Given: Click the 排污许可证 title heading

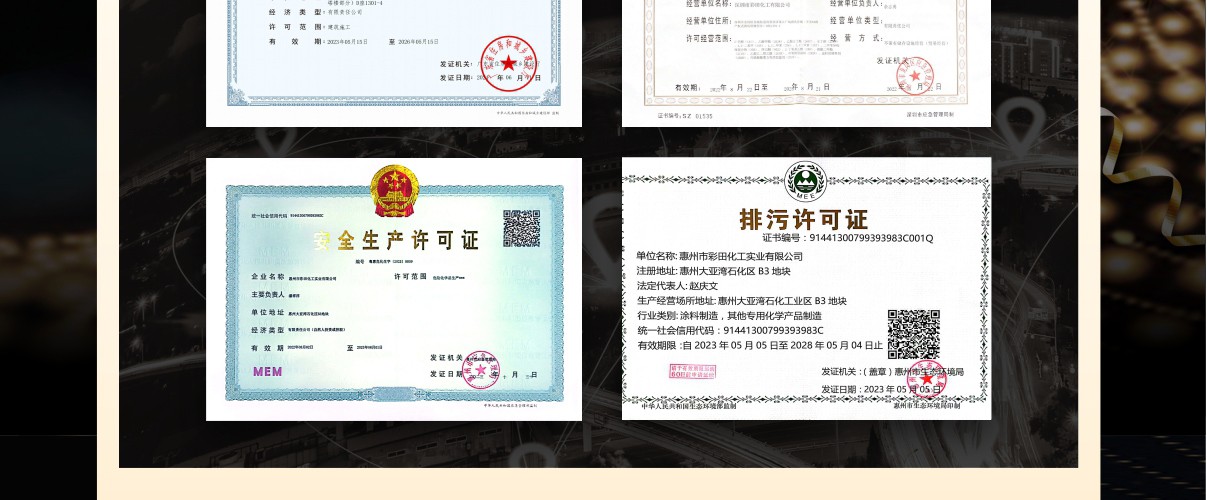Looking at the screenshot, I should [x=803, y=219].
